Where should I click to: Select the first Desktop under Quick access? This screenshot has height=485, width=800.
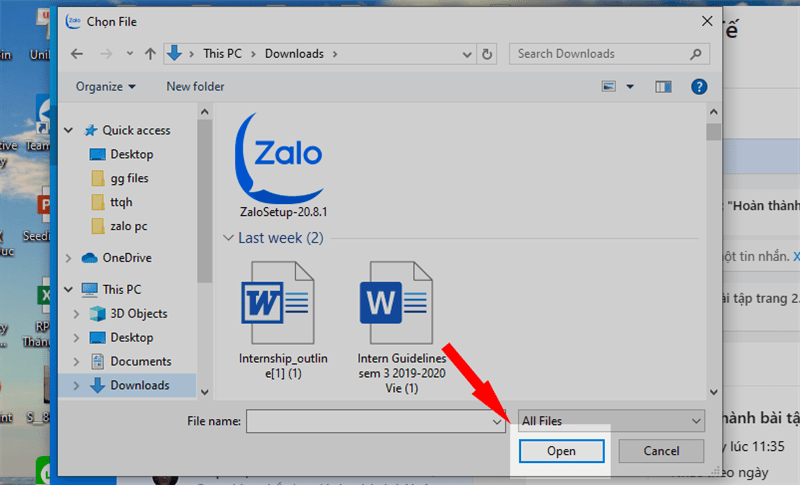(132, 154)
